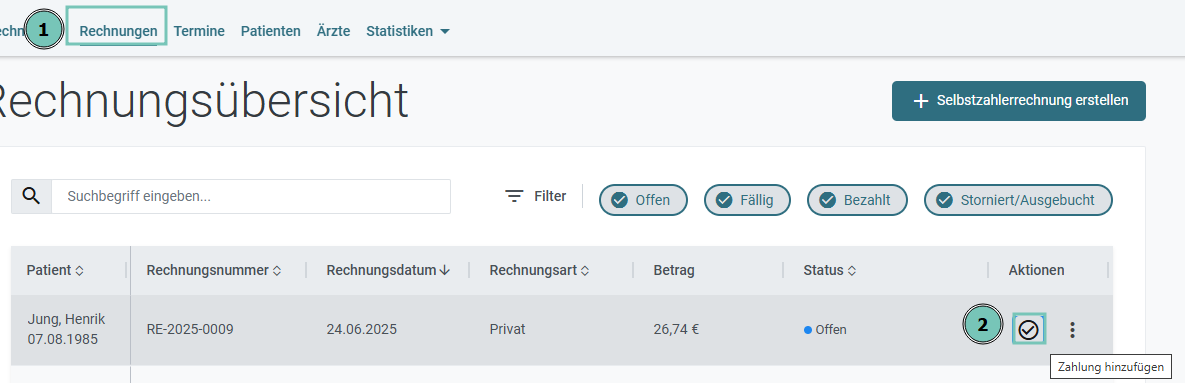
Task: Focus the Suchbegriff eingeben search field
Action: tap(251, 196)
